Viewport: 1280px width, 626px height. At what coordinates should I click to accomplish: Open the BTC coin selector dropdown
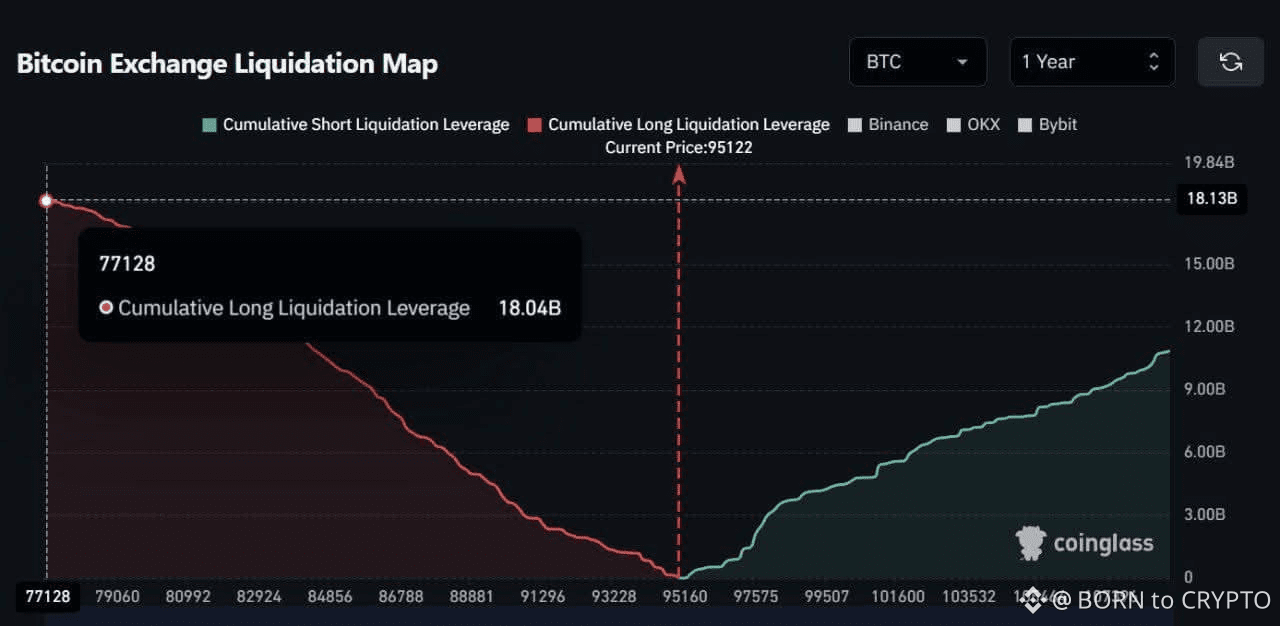point(915,62)
